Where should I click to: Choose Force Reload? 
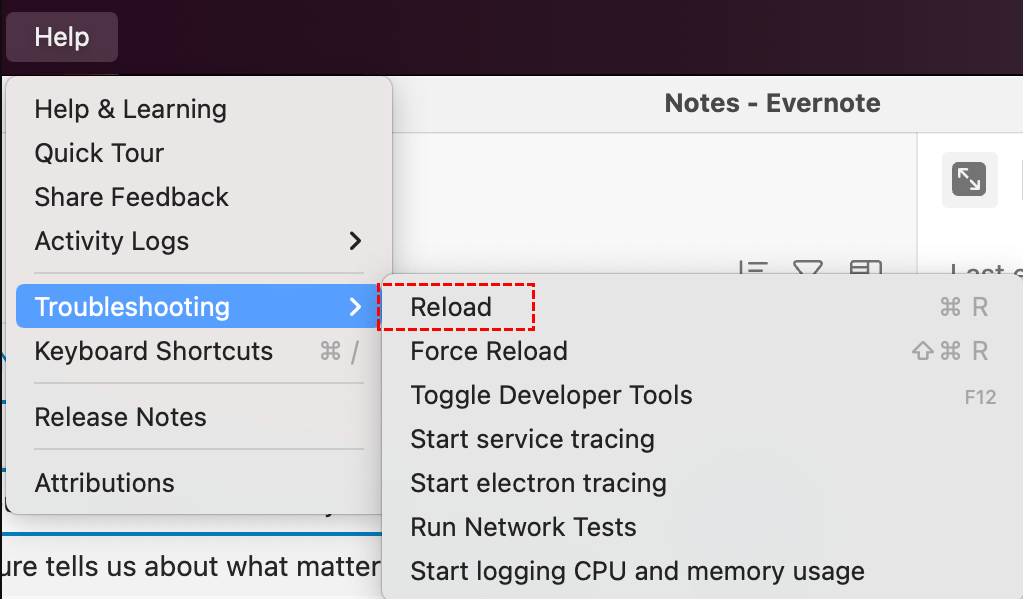pyautogui.click(x=489, y=351)
